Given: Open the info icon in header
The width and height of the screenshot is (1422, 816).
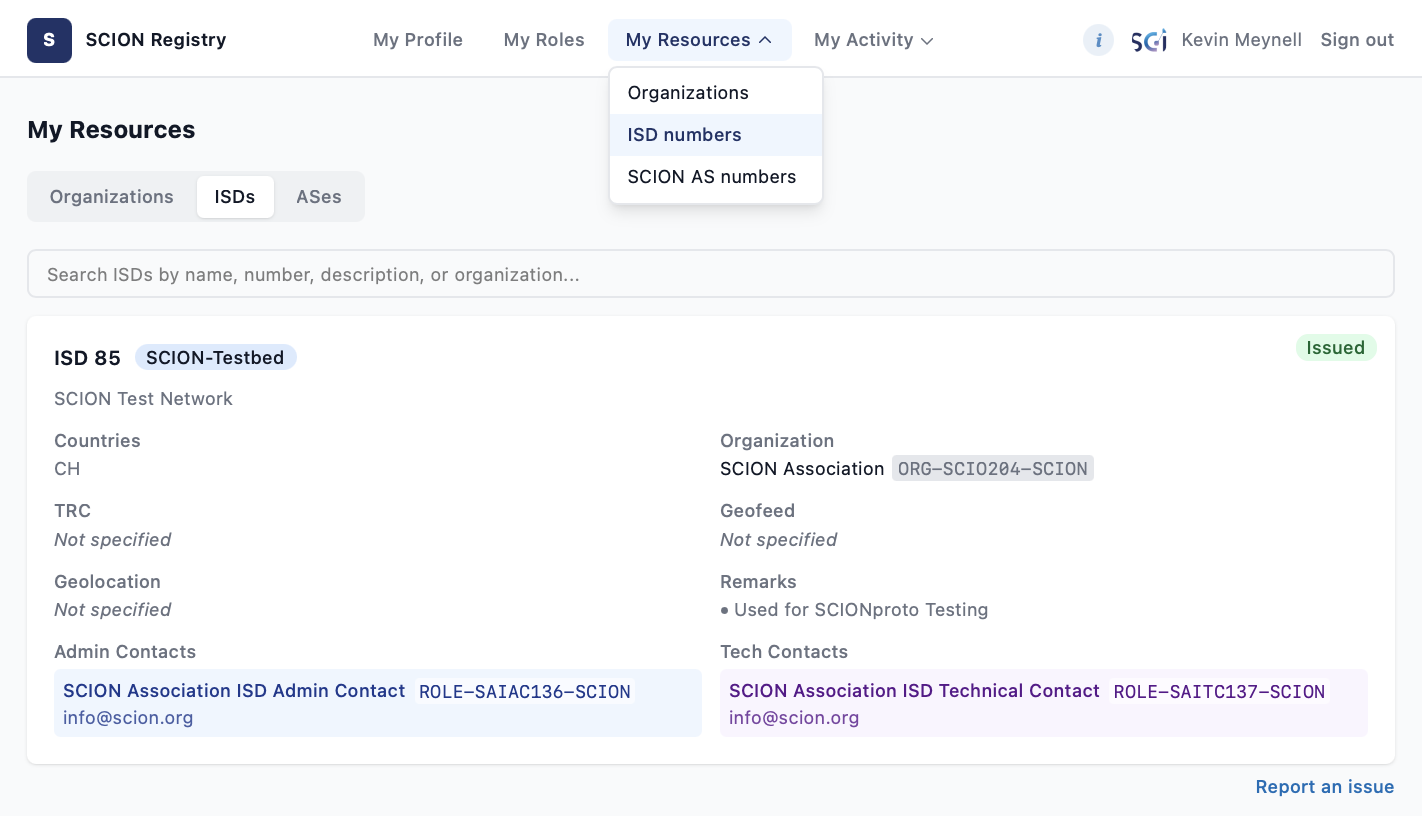Looking at the screenshot, I should [x=1098, y=40].
